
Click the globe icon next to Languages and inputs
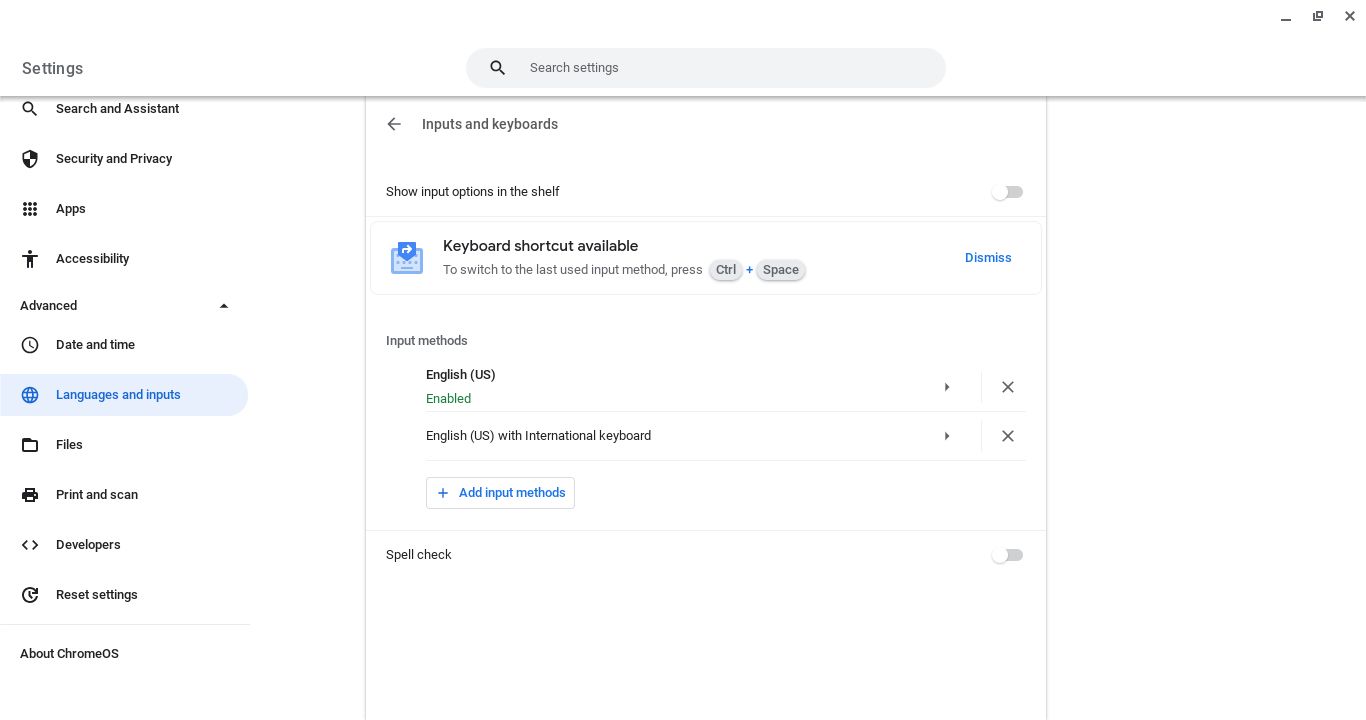coord(30,395)
